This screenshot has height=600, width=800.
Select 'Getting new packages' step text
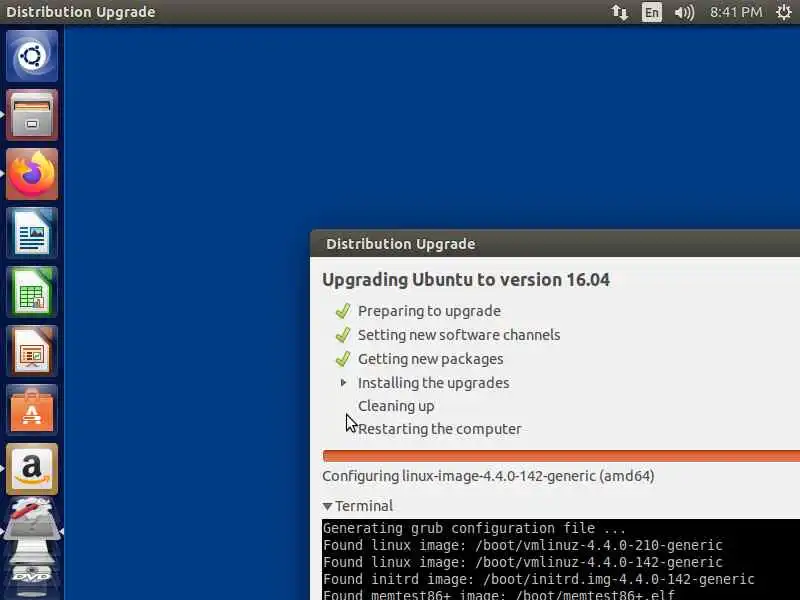[x=431, y=359]
